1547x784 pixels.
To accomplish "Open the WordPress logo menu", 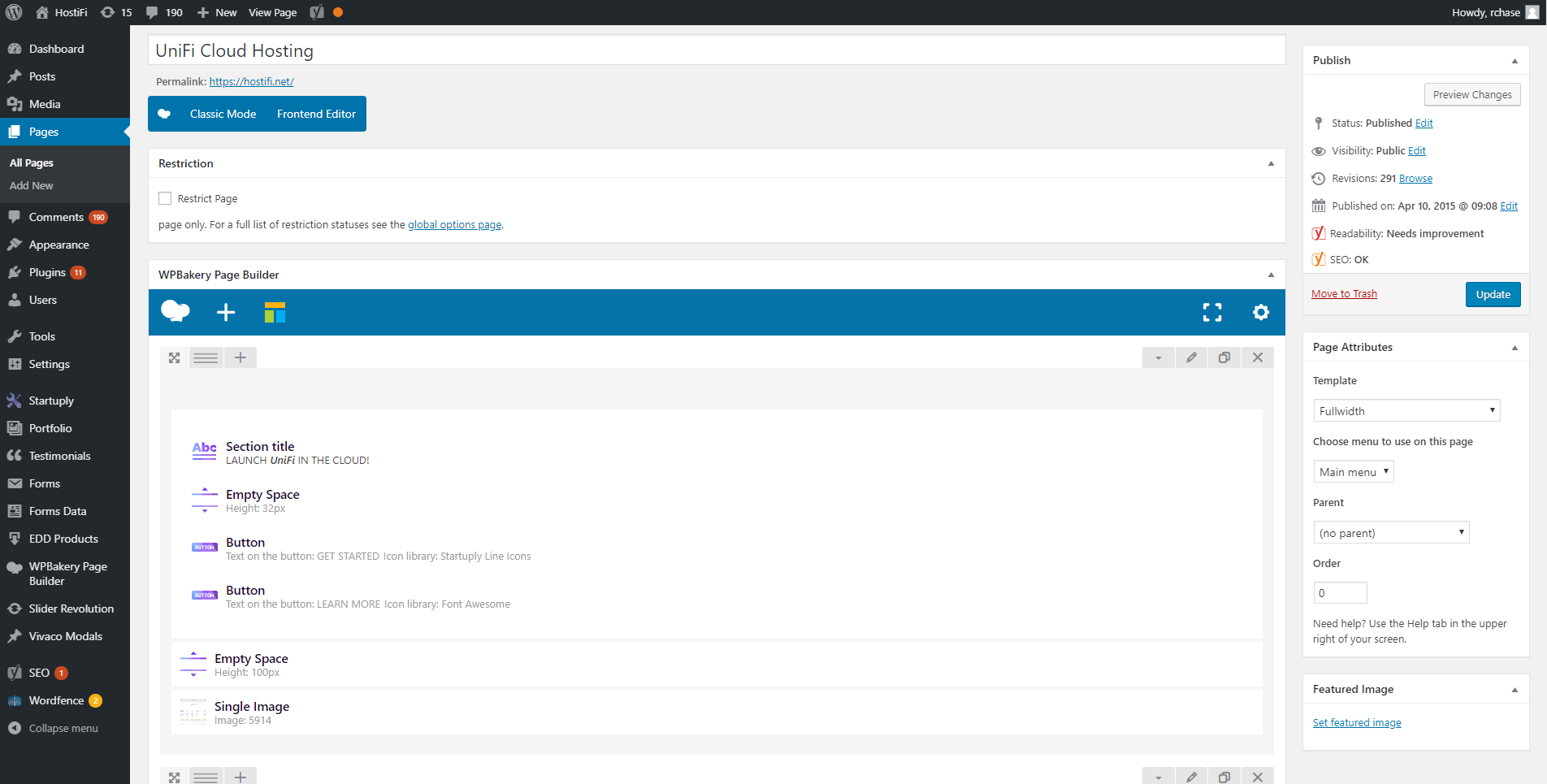I will (x=14, y=12).
